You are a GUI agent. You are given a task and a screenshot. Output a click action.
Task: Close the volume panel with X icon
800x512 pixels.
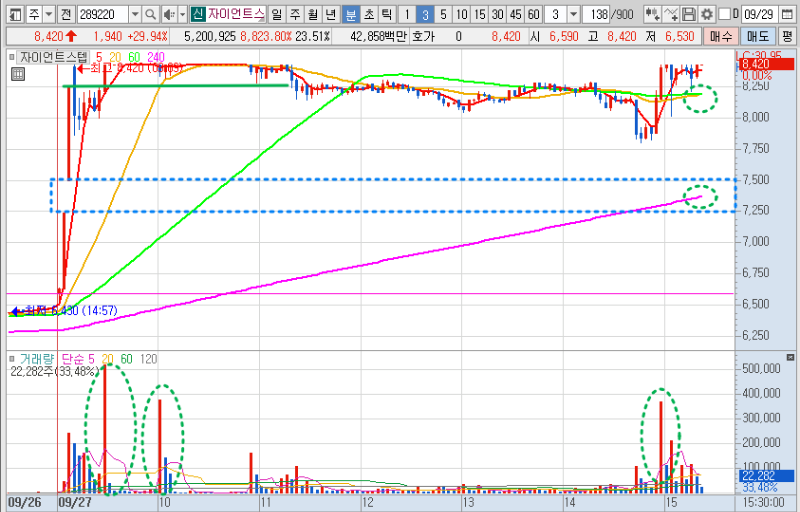(x=790, y=357)
